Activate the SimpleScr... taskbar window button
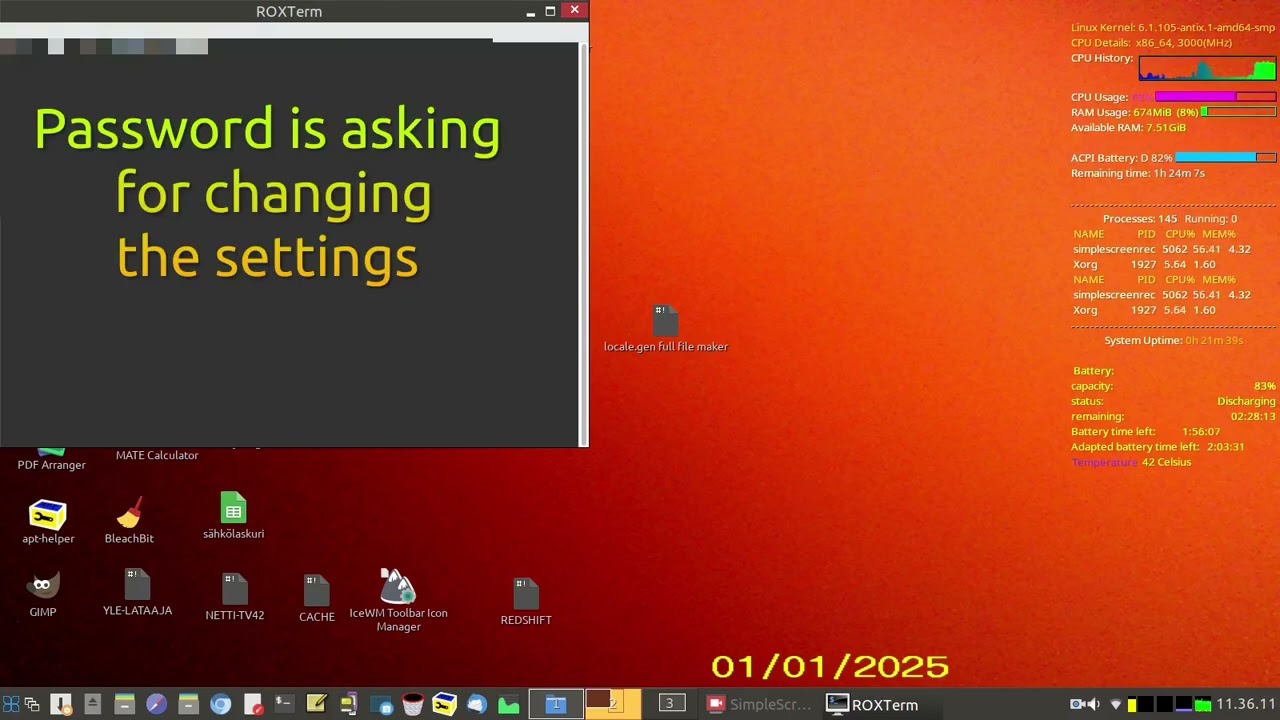This screenshot has height=720, width=1280. (760, 704)
